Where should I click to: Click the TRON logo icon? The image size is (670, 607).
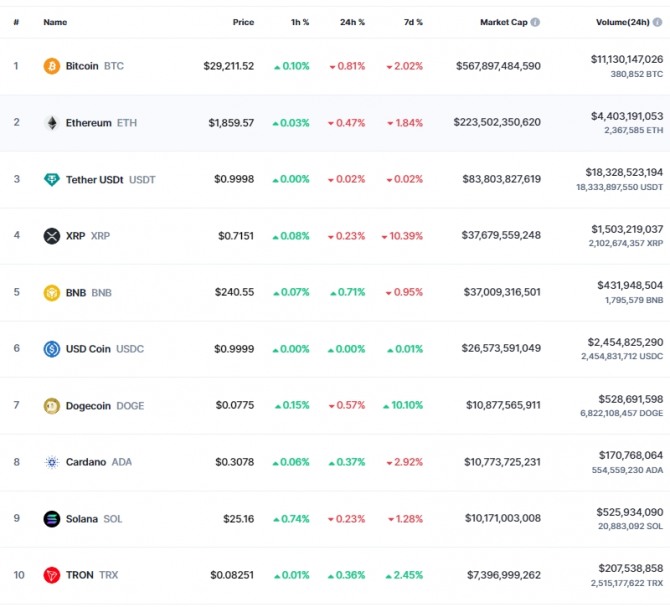coord(52,576)
